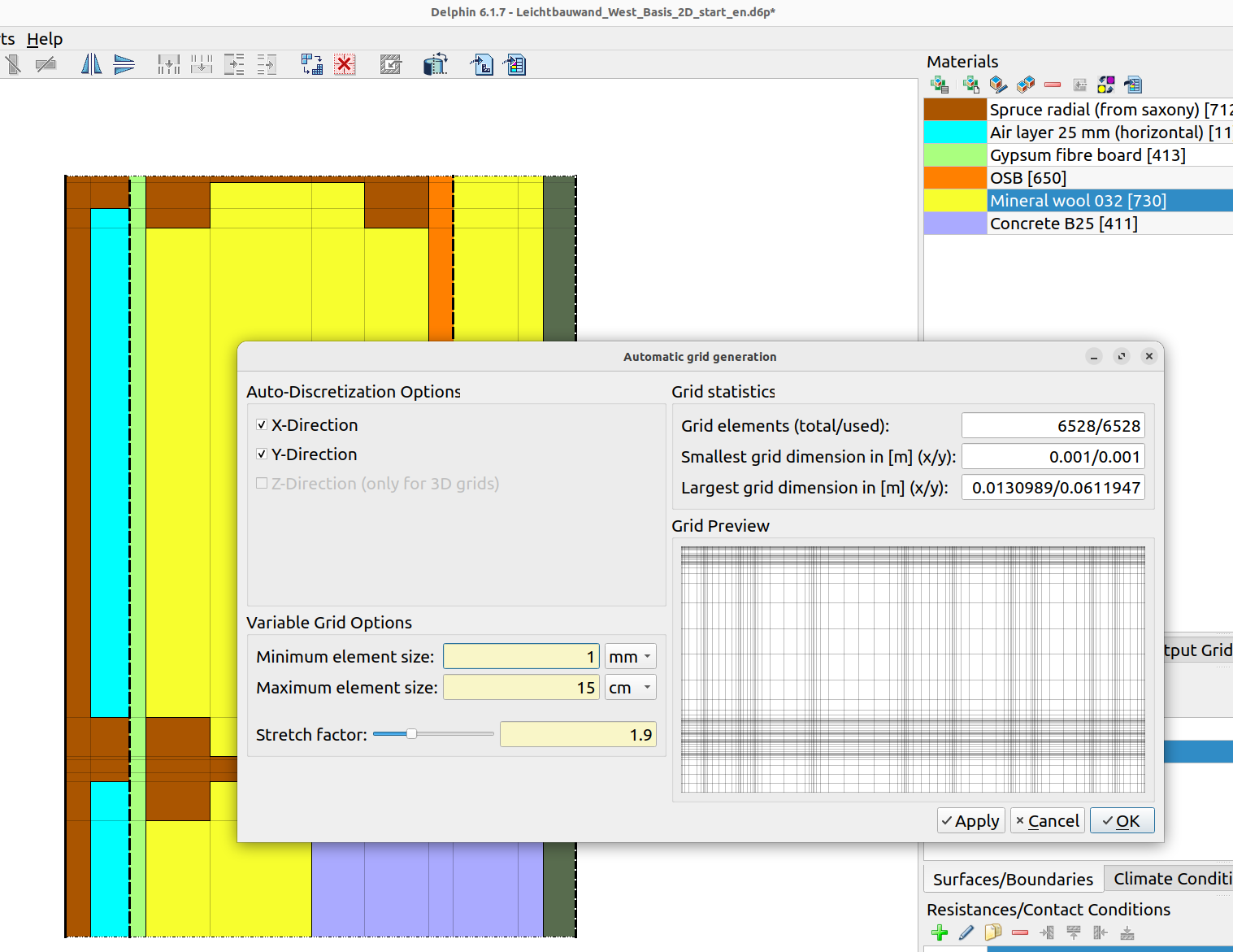The height and width of the screenshot is (952, 1233).
Task: Click the cyan Air layer color swatch
Action: pyautogui.click(x=955, y=133)
